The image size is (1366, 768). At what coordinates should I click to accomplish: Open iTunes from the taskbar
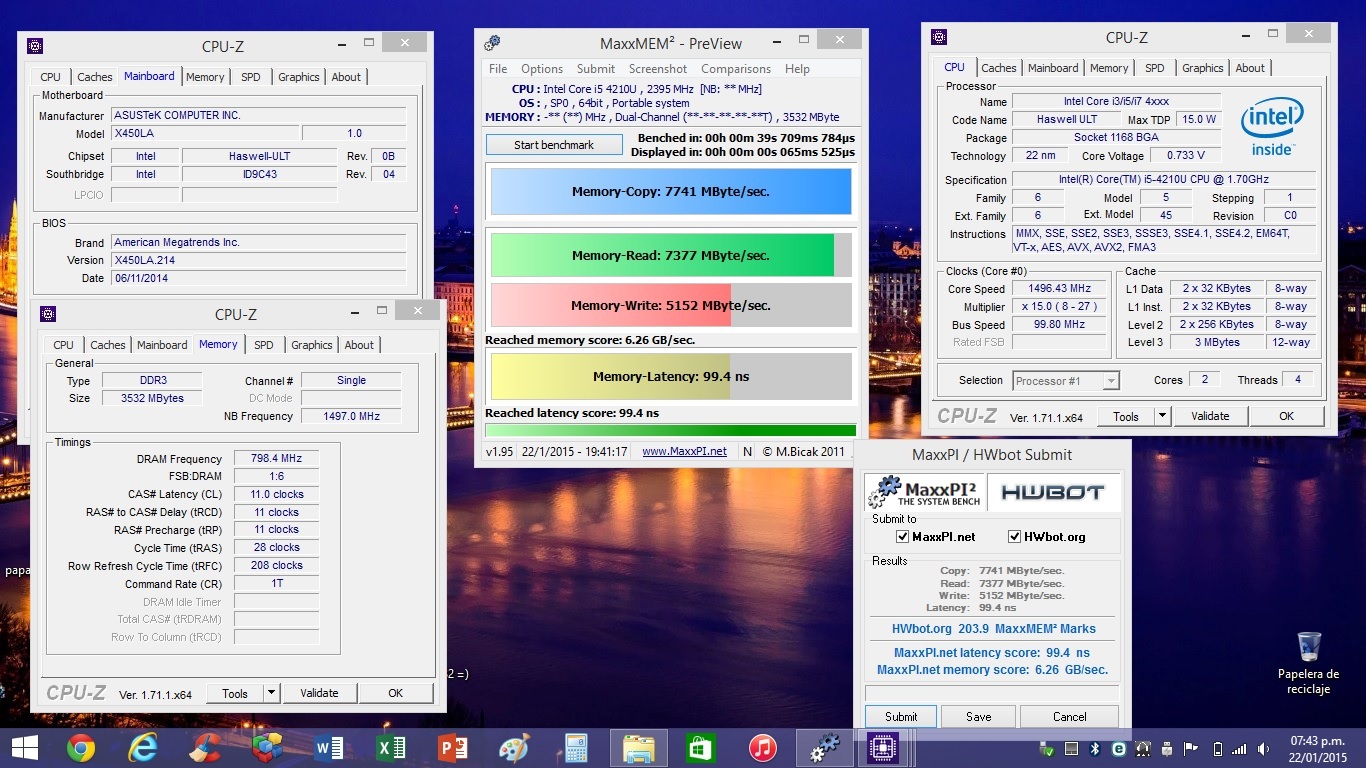[762, 748]
